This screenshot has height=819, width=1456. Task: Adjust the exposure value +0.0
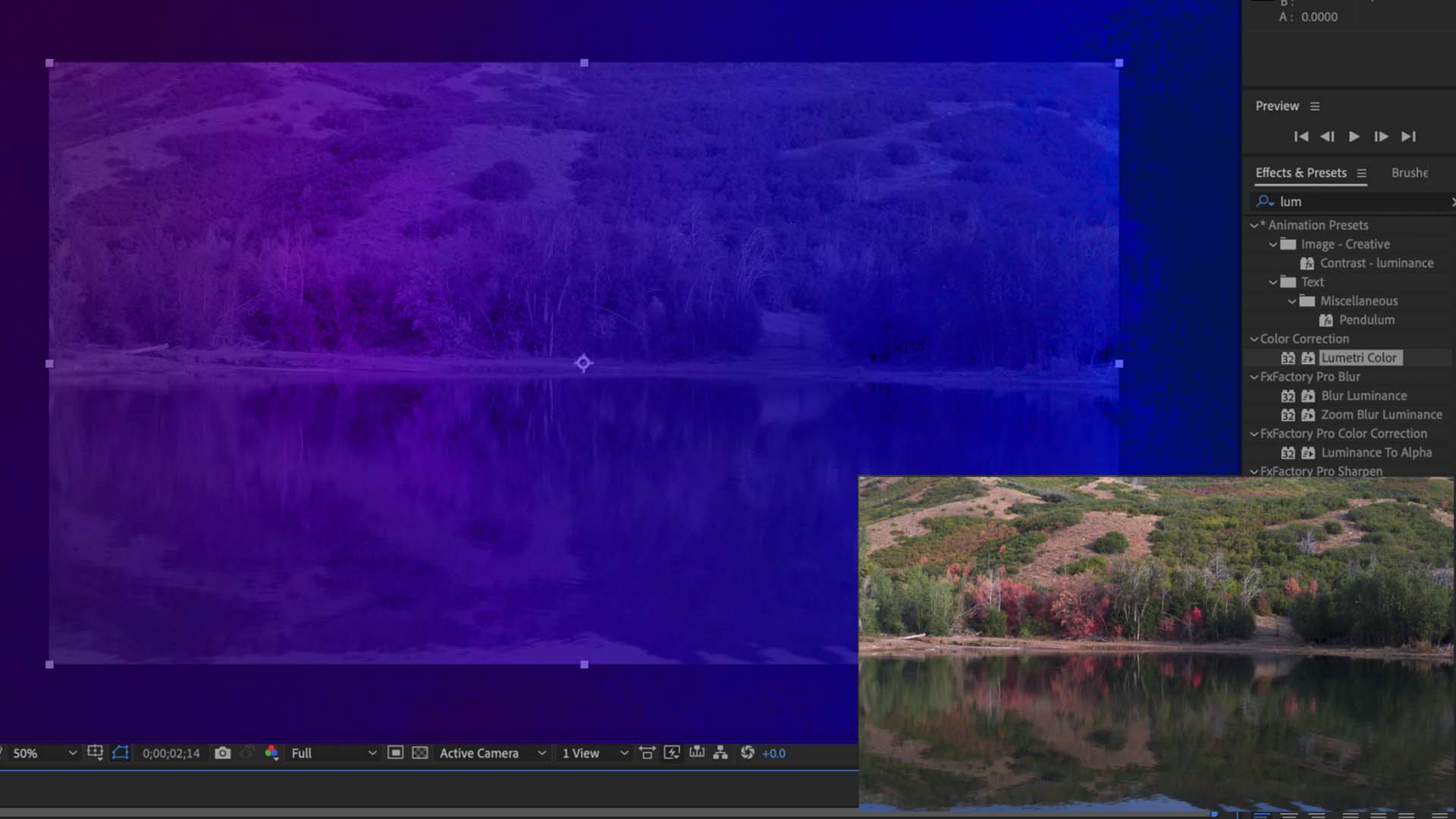[x=774, y=753]
